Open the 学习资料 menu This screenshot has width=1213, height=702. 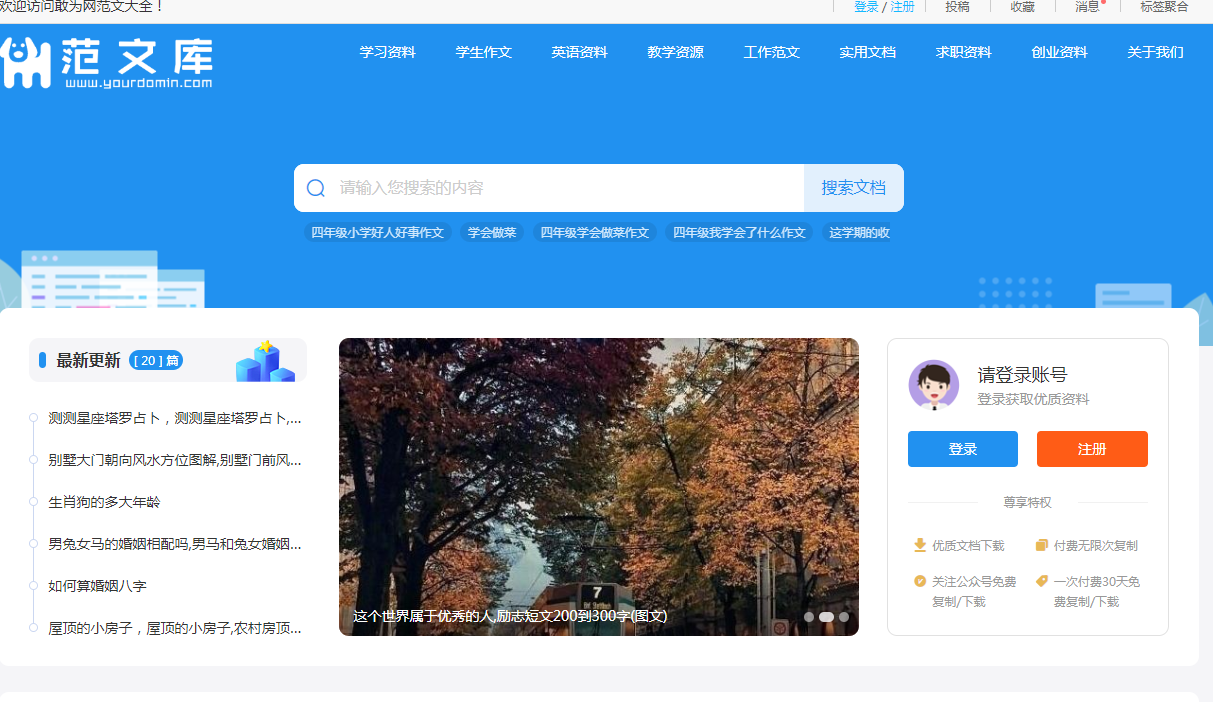point(388,52)
